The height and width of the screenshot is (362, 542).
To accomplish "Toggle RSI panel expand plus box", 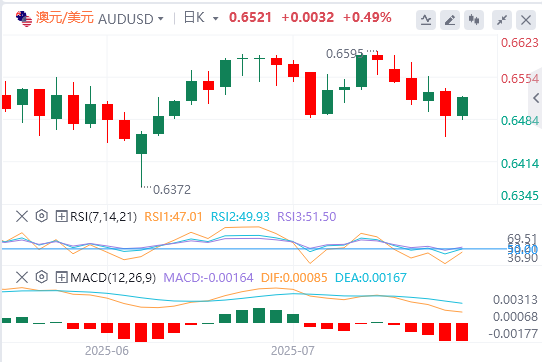I will (62, 217).
